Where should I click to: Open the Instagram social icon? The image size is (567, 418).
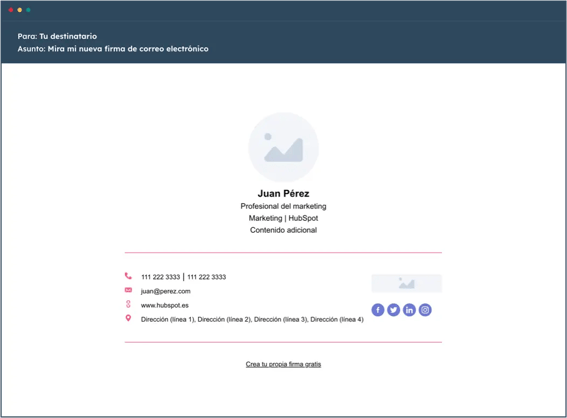425,310
